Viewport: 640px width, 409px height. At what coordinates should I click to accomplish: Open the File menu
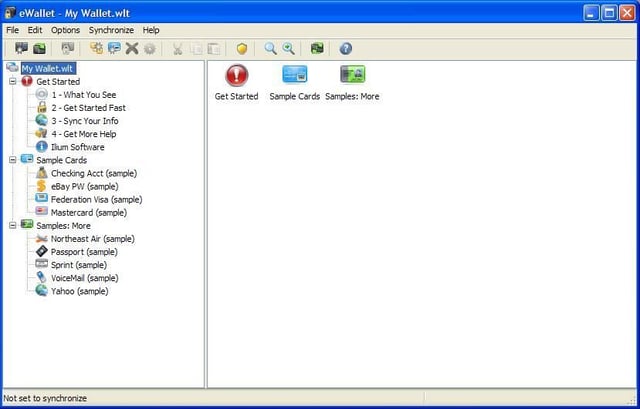click(12, 30)
